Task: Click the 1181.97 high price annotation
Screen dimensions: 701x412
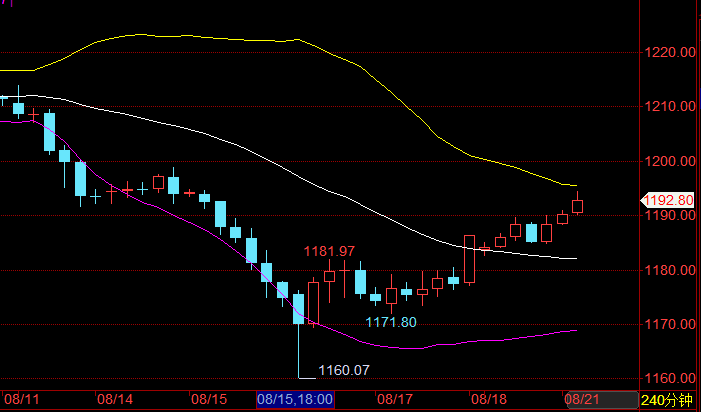Action: click(x=330, y=250)
